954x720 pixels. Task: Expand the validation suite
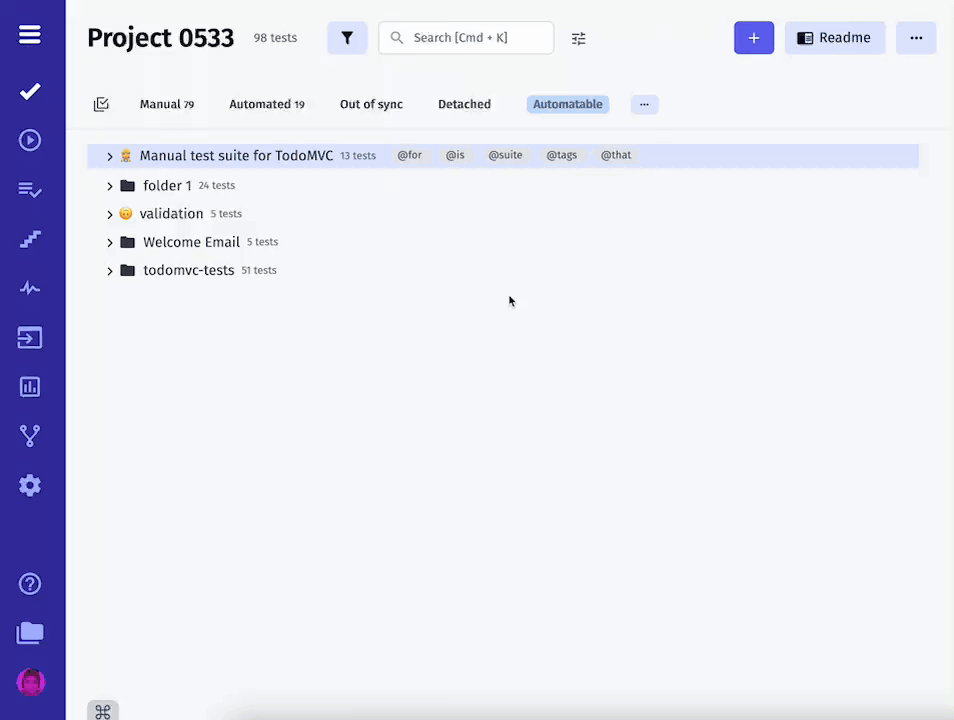[x=110, y=214]
